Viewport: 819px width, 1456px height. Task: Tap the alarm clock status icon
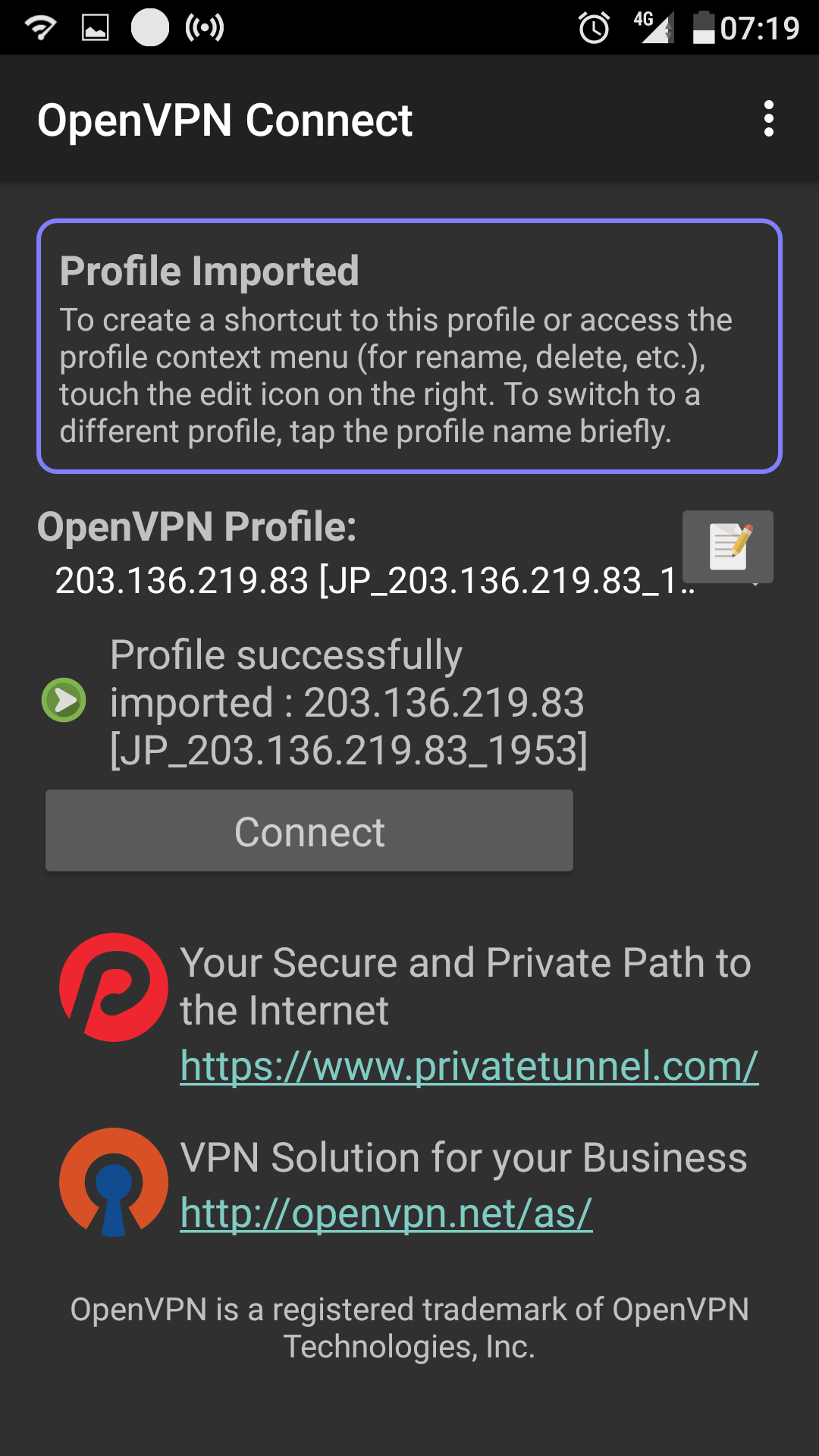point(594,29)
